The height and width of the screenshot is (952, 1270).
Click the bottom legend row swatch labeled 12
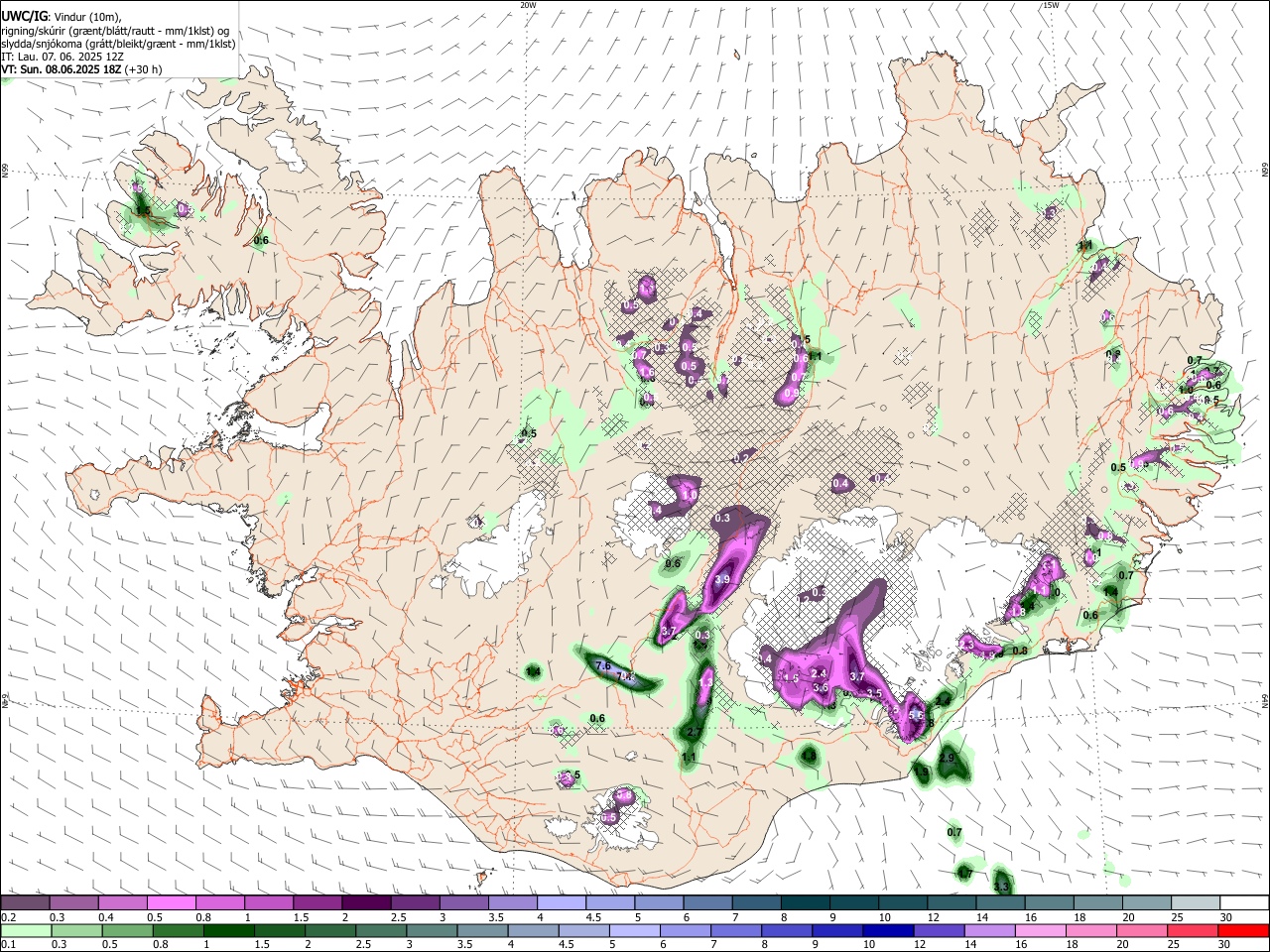pos(938,931)
